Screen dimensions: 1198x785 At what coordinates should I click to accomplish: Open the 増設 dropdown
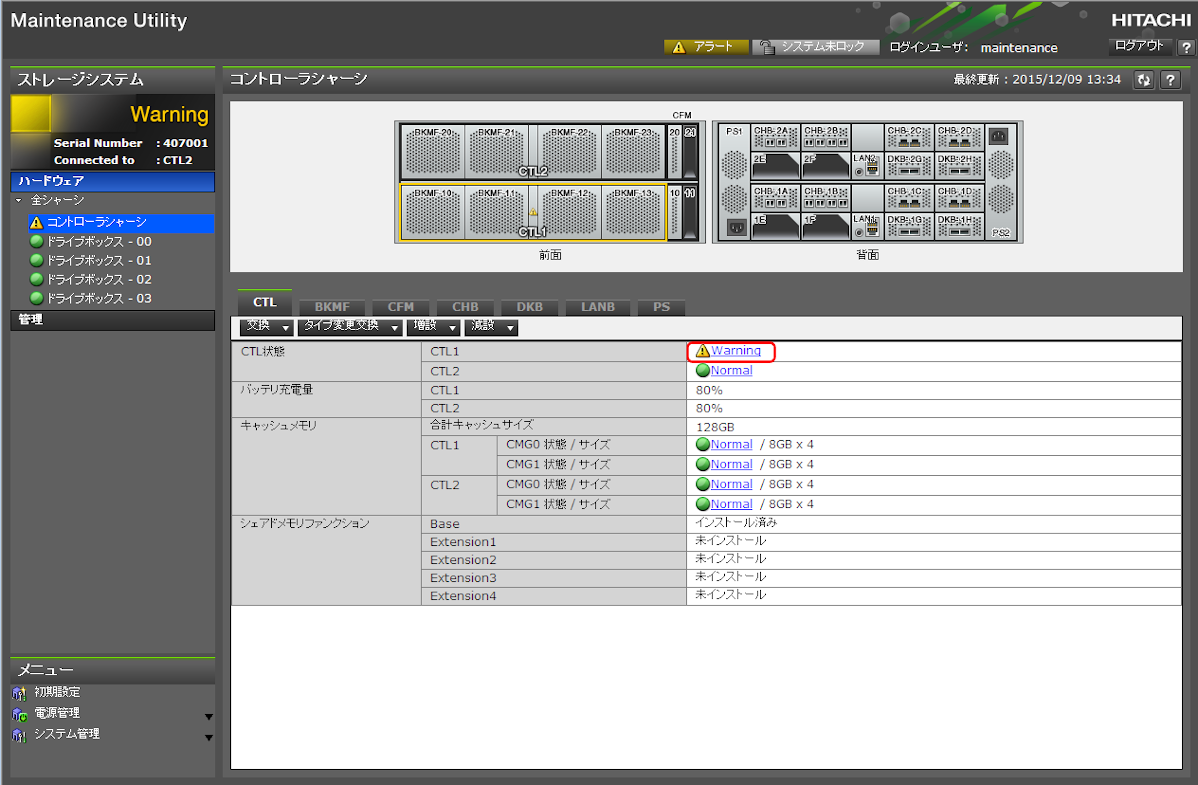pos(434,327)
